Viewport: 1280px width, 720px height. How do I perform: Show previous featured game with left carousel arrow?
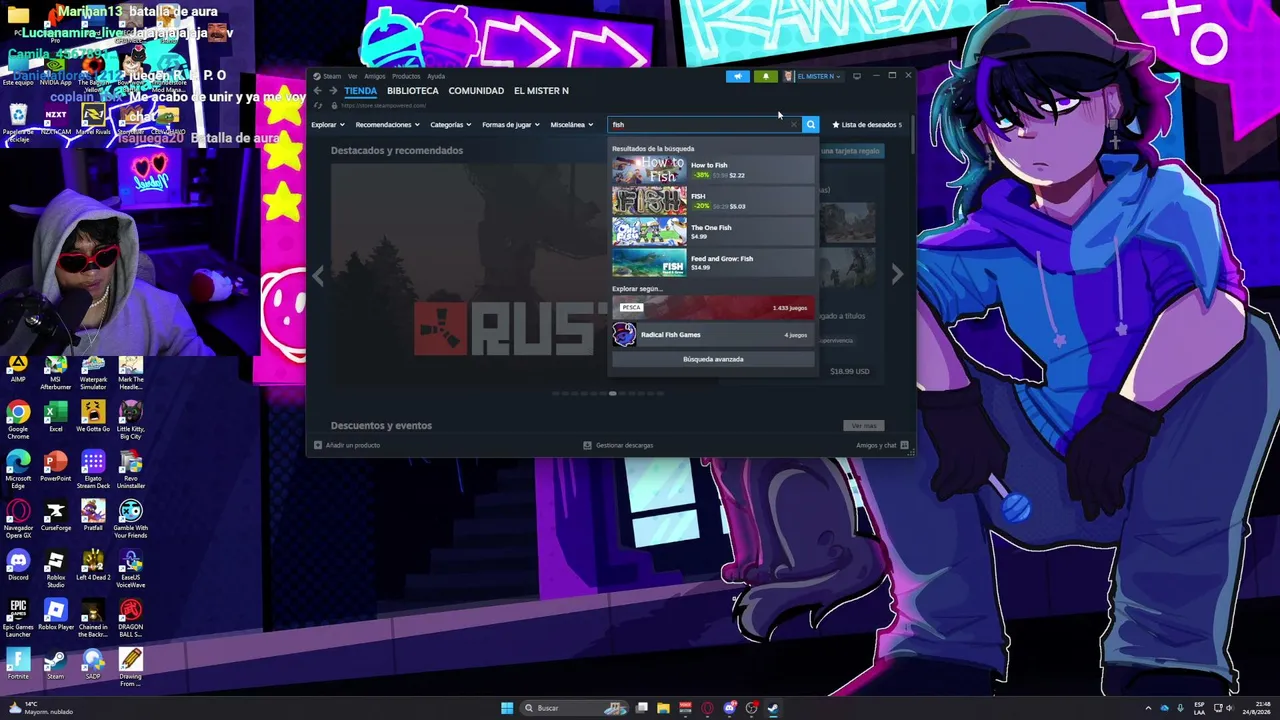tap(318, 277)
